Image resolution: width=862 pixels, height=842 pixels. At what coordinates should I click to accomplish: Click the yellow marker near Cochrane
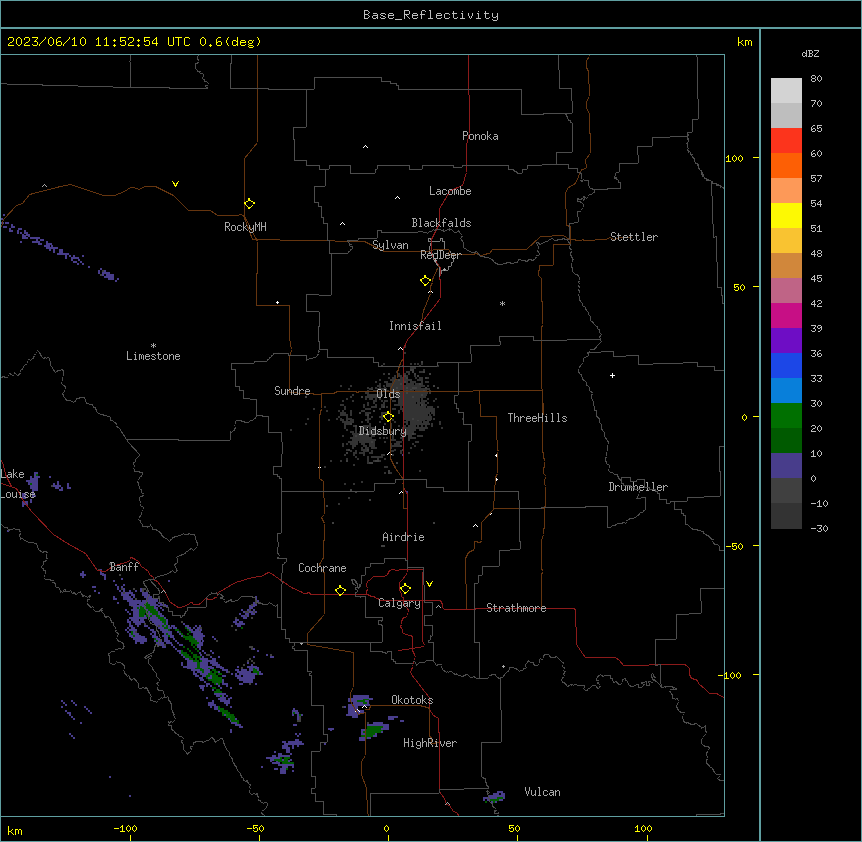[x=340, y=590]
